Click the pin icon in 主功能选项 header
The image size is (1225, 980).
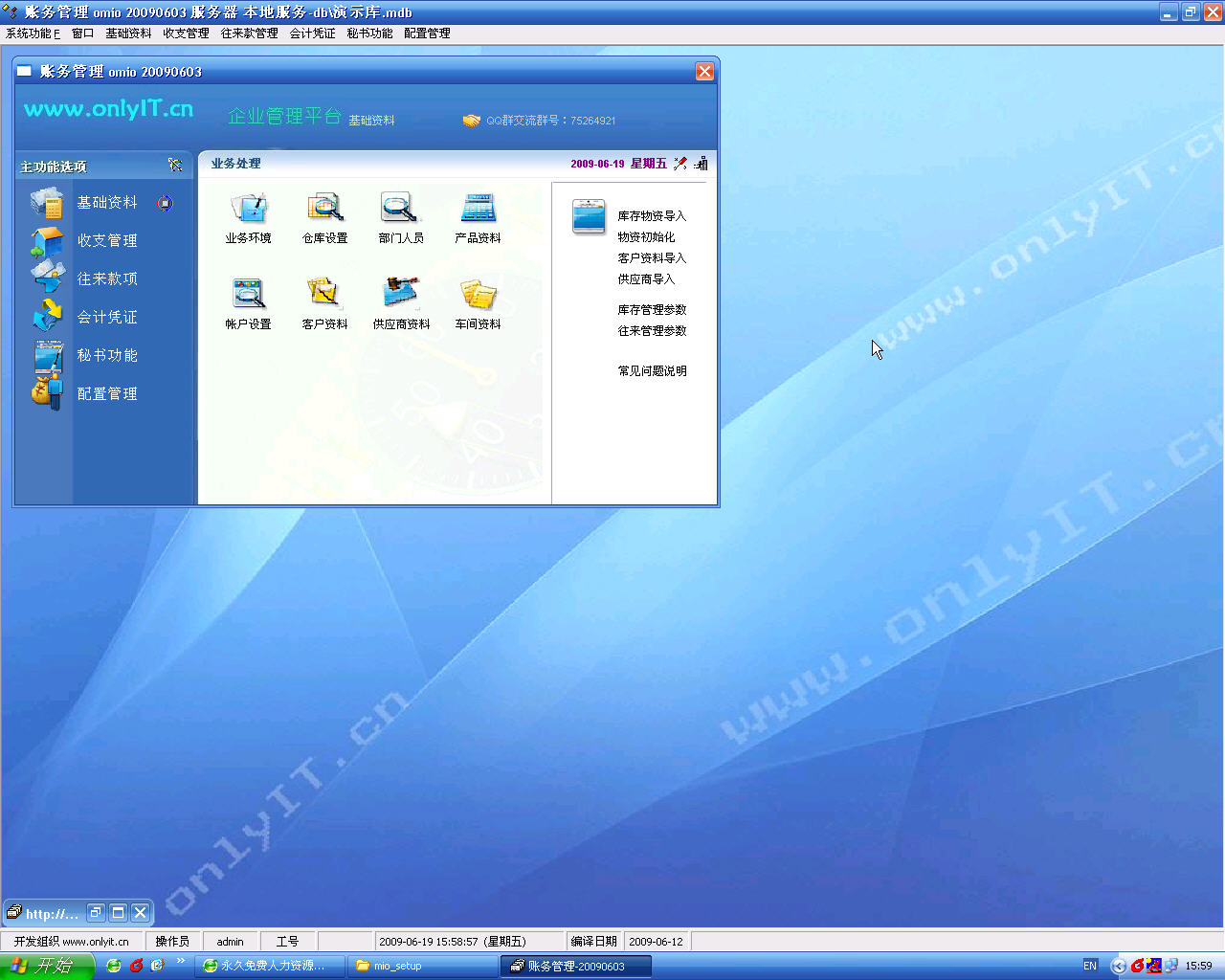tap(175, 166)
